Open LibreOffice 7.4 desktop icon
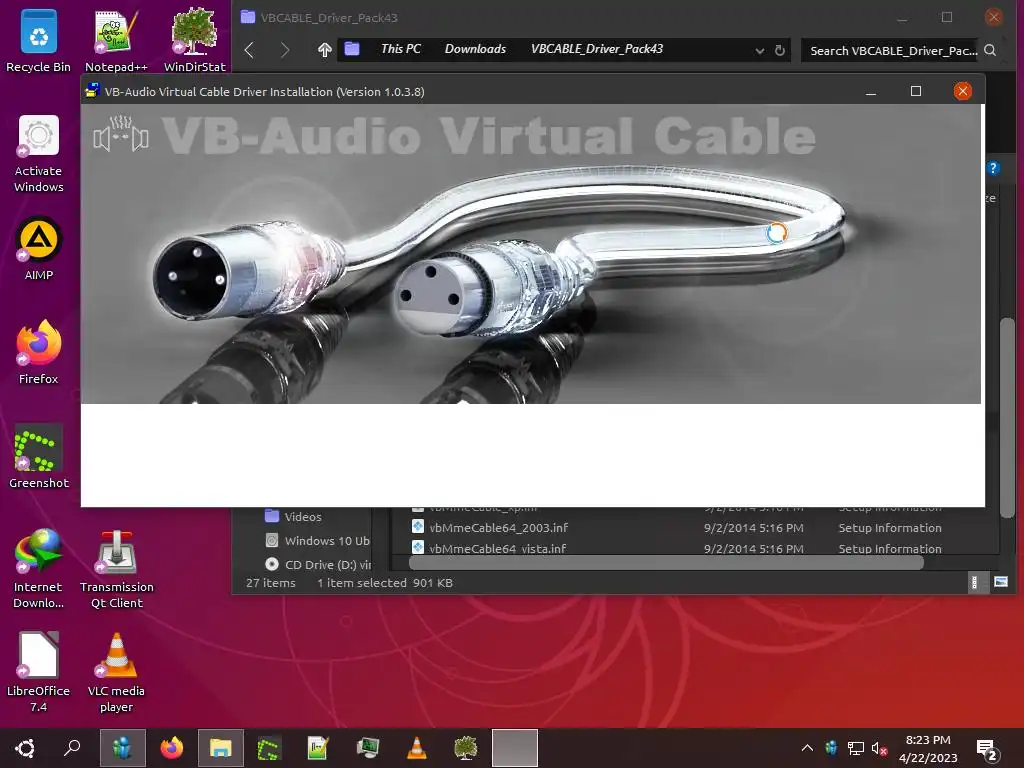 coord(39,673)
